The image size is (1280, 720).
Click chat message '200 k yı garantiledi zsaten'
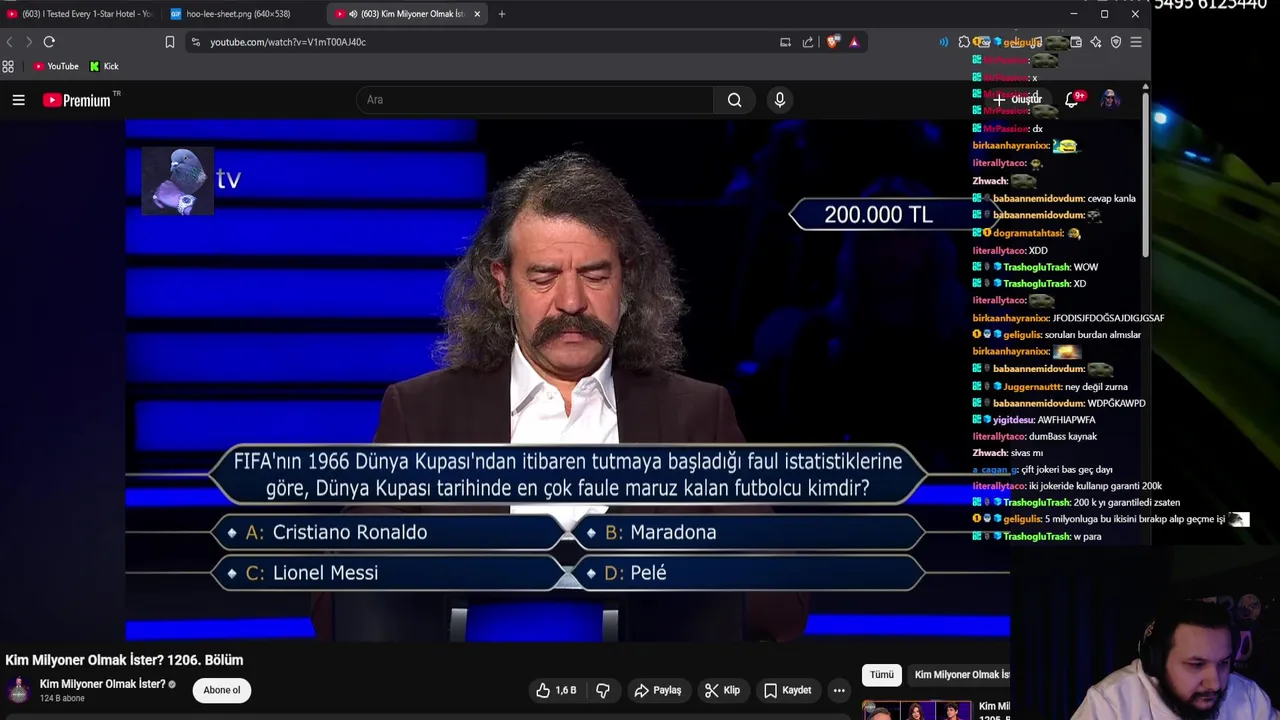point(1126,502)
